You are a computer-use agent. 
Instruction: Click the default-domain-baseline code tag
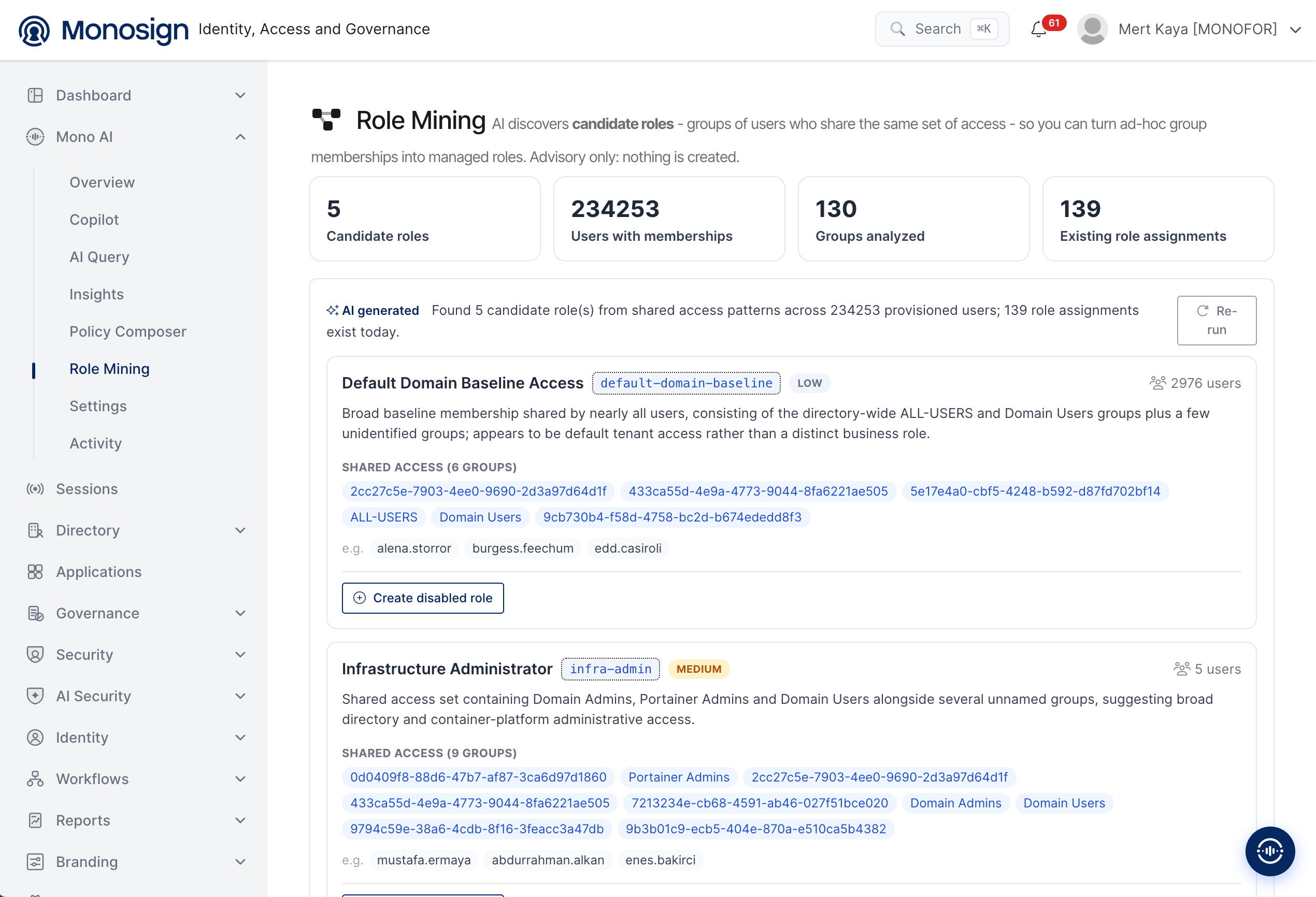coord(686,383)
